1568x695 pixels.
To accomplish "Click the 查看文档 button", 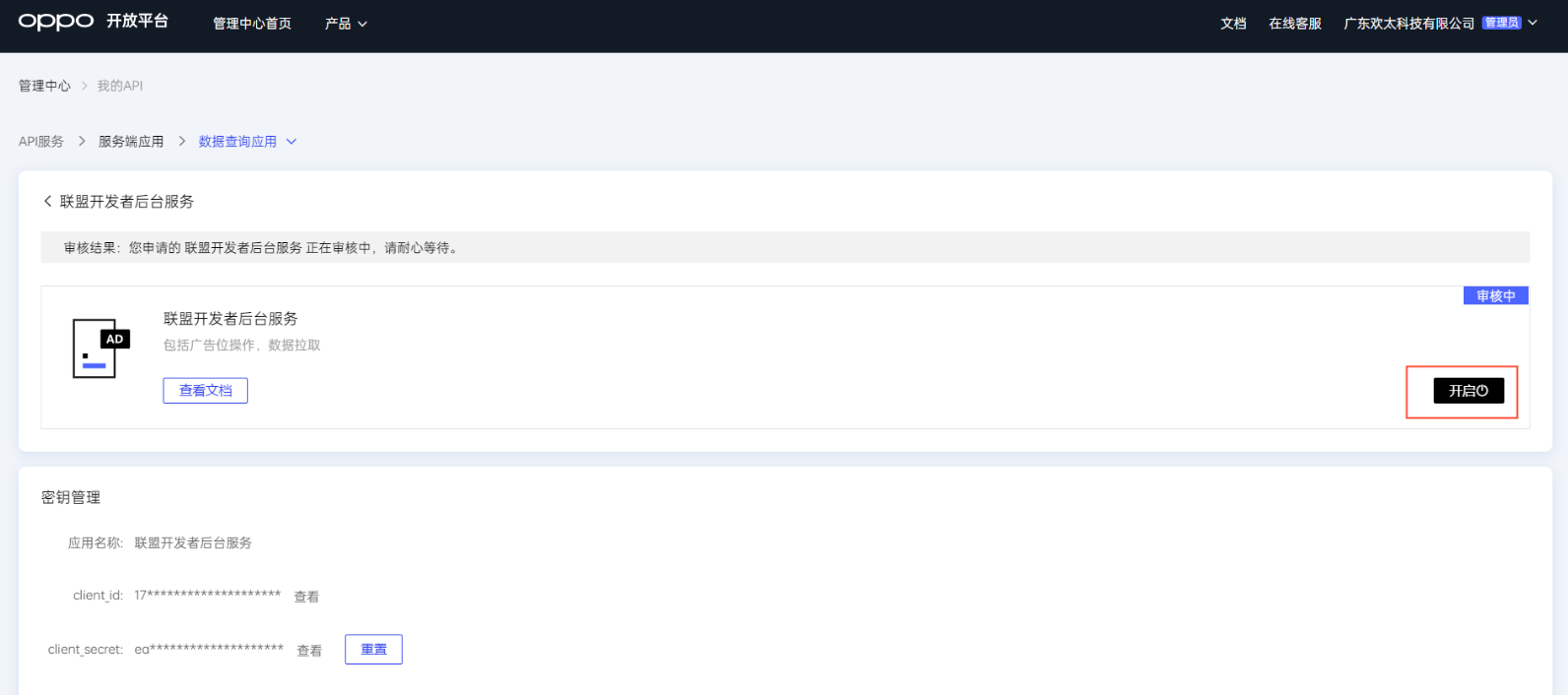I will click(x=205, y=391).
